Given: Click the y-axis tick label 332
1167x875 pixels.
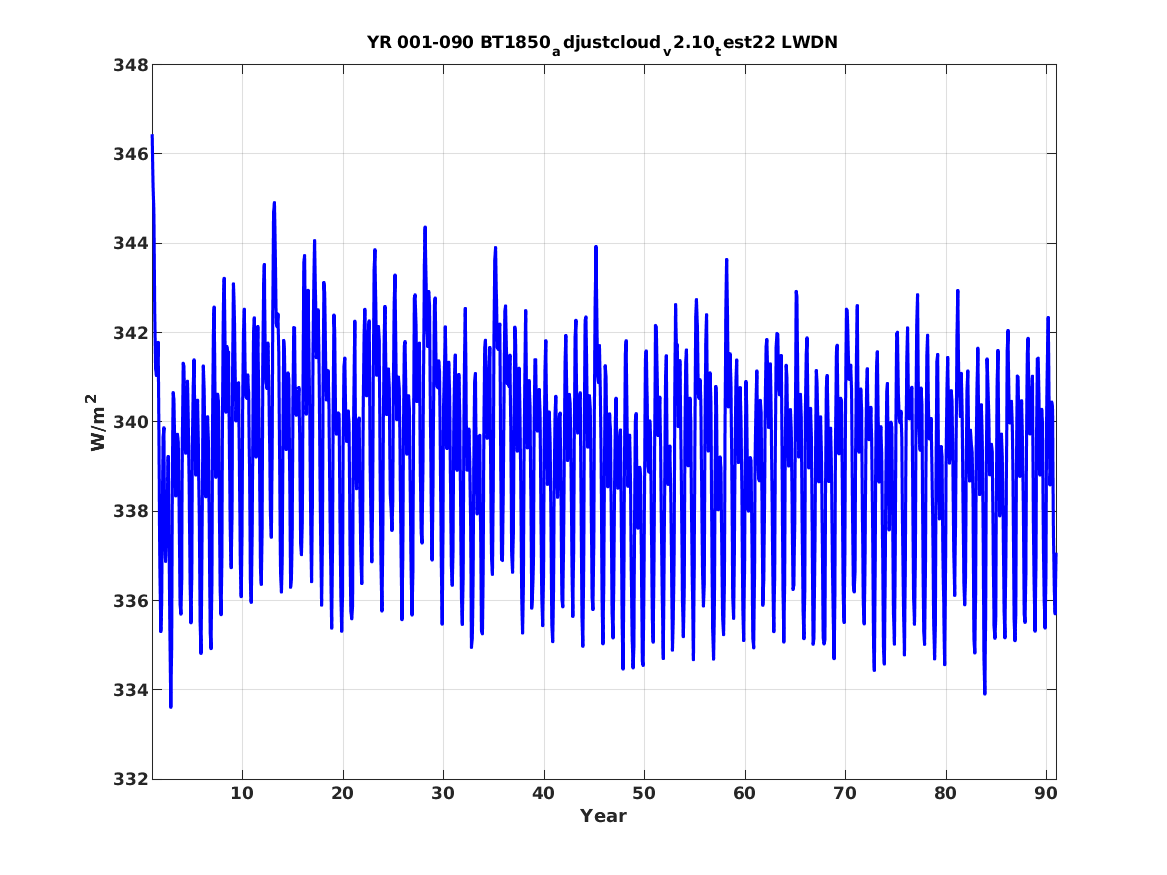Looking at the screenshot, I should pos(130,779).
